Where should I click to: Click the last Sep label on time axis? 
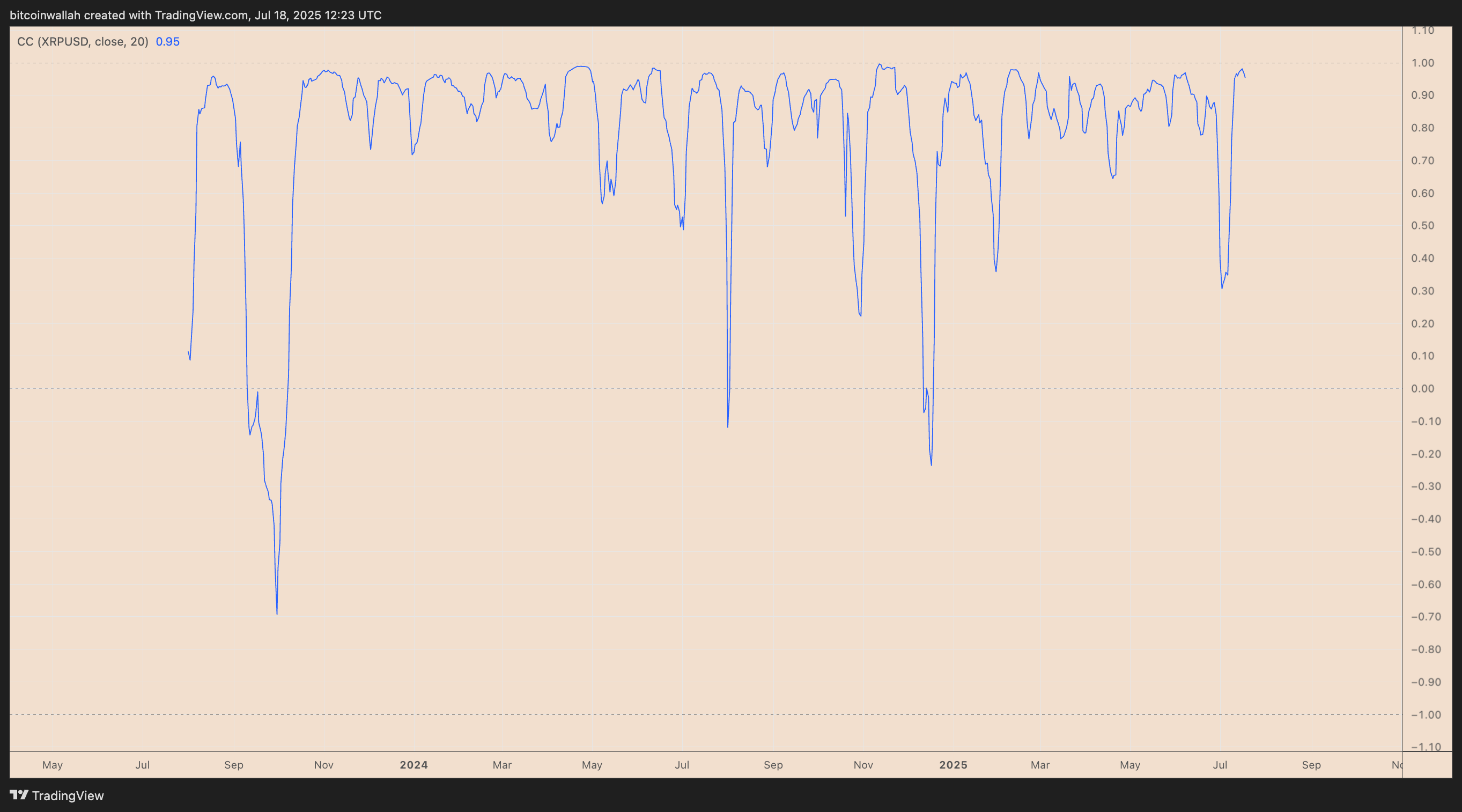[x=1311, y=765]
